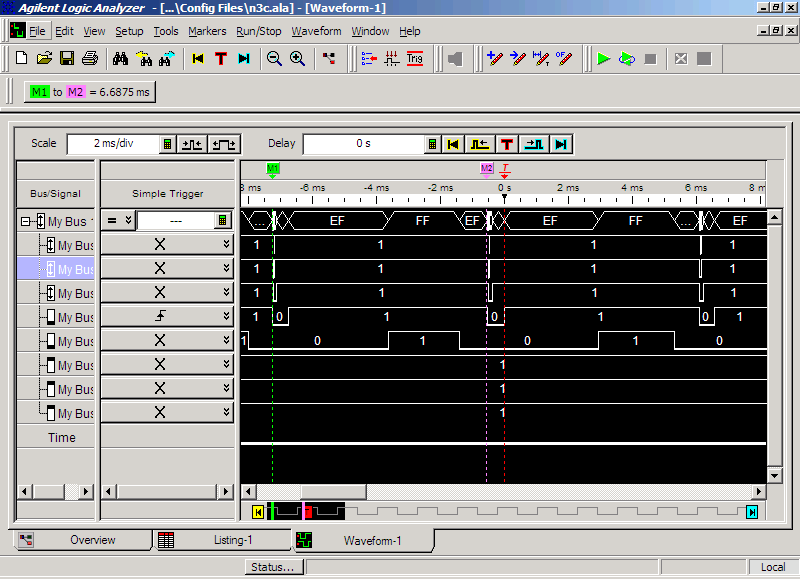The height and width of the screenshot is (579, 800).
Task: Open the Markers menu
Action: (x=207, y=31)
